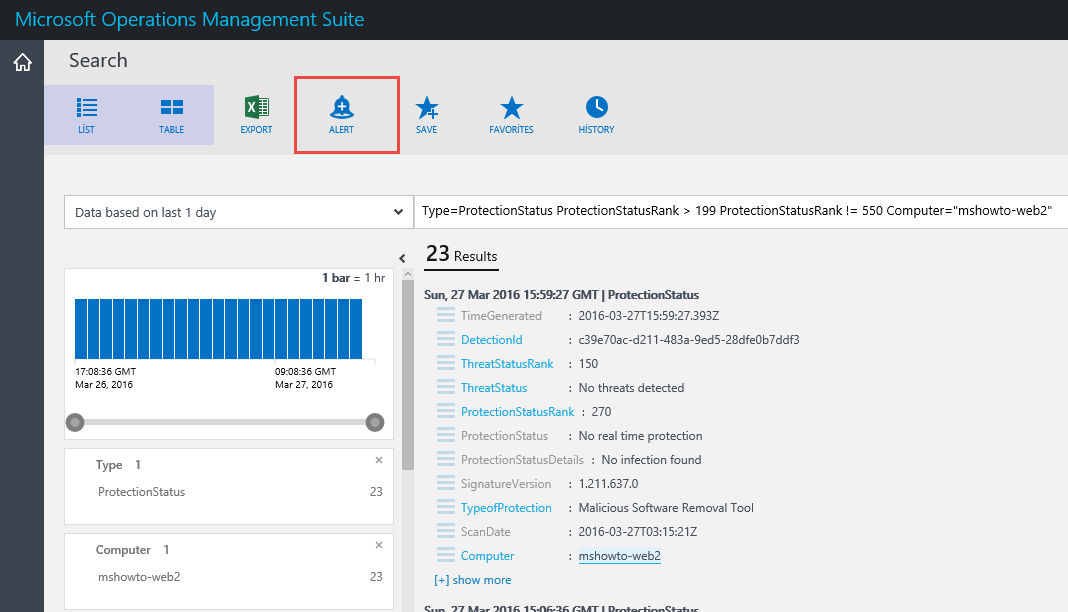Screen dimensions: 1068x612
Task: Export results to Excel
Action: click(x=256, y=115)
